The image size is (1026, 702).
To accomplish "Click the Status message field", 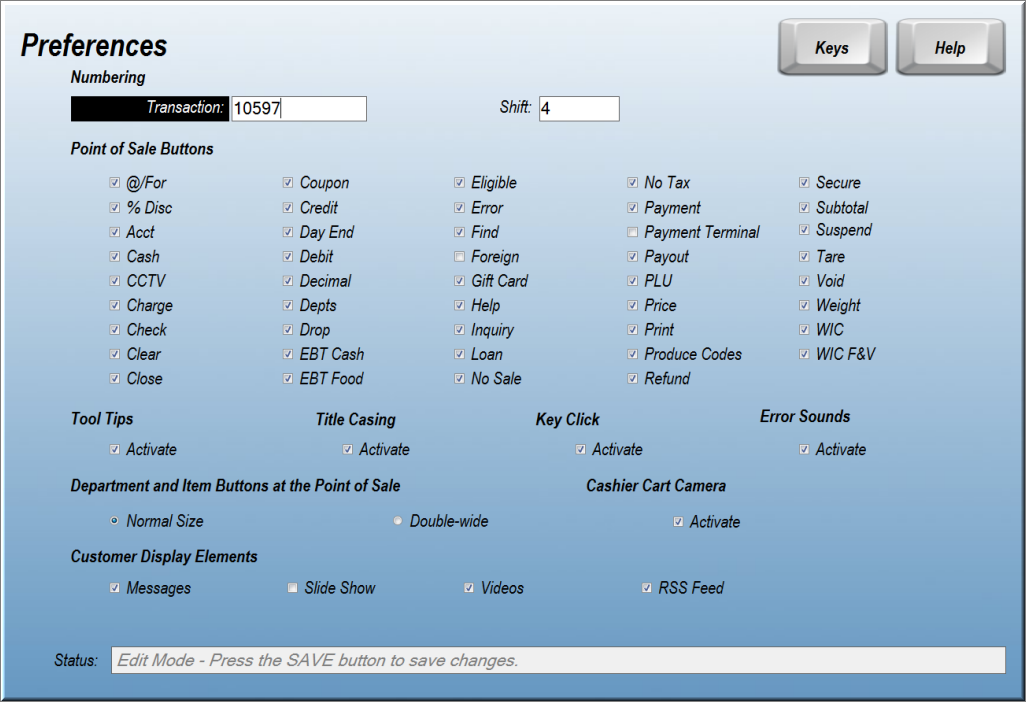I will tap(558, 660).
